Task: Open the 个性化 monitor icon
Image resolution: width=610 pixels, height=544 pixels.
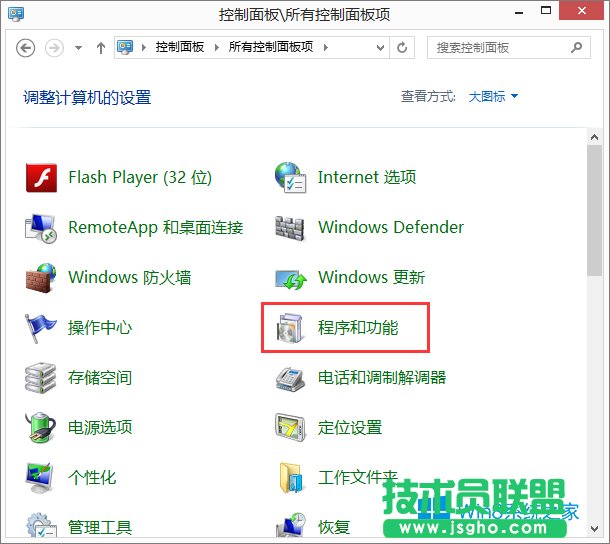Action: click(x=39, y=477)
